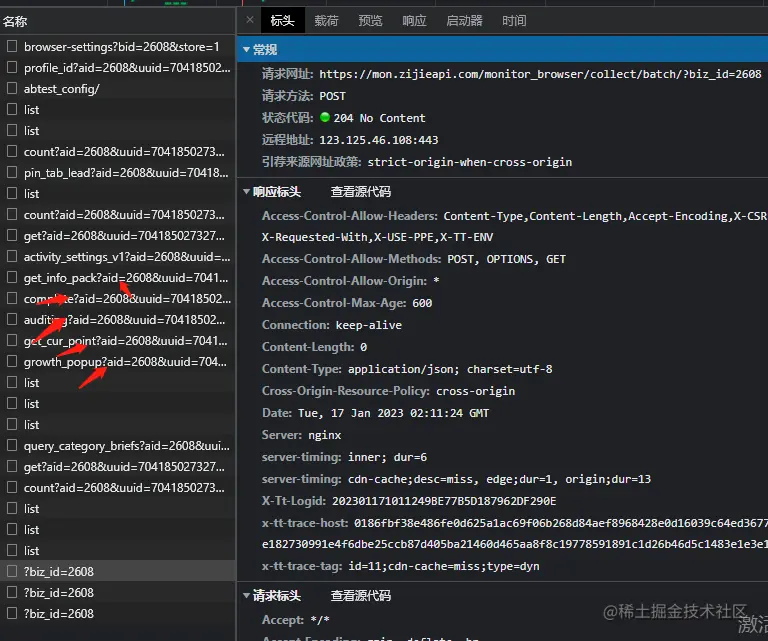
Task: Tick checkbox for pin_tab_lead request
Action: point(12,172)
